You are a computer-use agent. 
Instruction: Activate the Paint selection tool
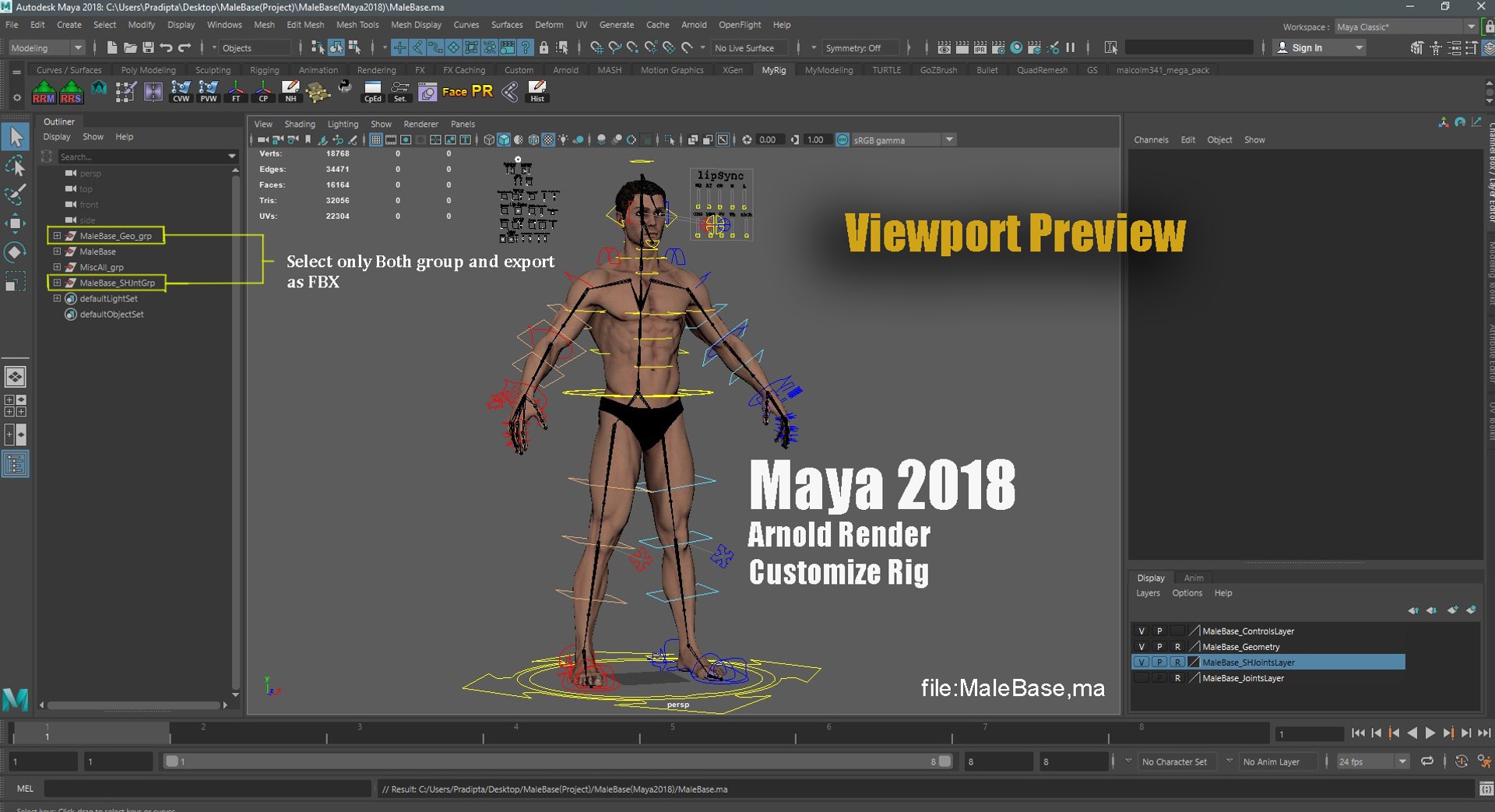point(16,195)
